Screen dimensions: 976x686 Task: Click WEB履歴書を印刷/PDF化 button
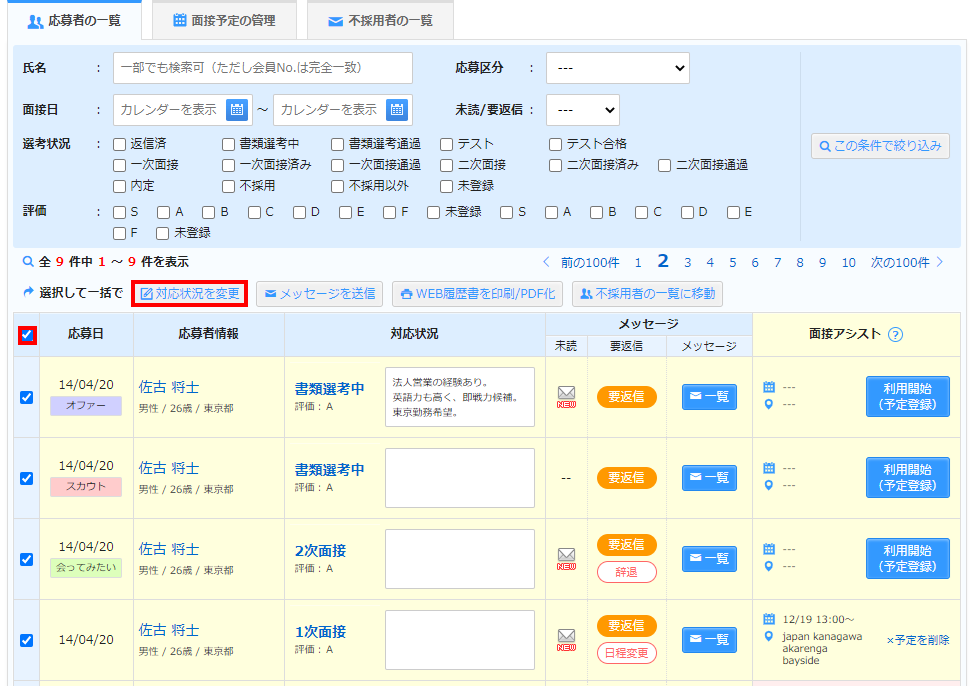[477, 294]
